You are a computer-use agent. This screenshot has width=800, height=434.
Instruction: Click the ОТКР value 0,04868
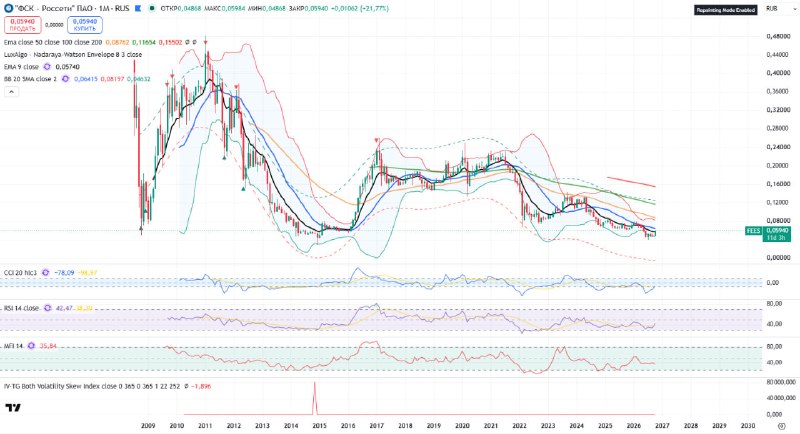point(189,9)
